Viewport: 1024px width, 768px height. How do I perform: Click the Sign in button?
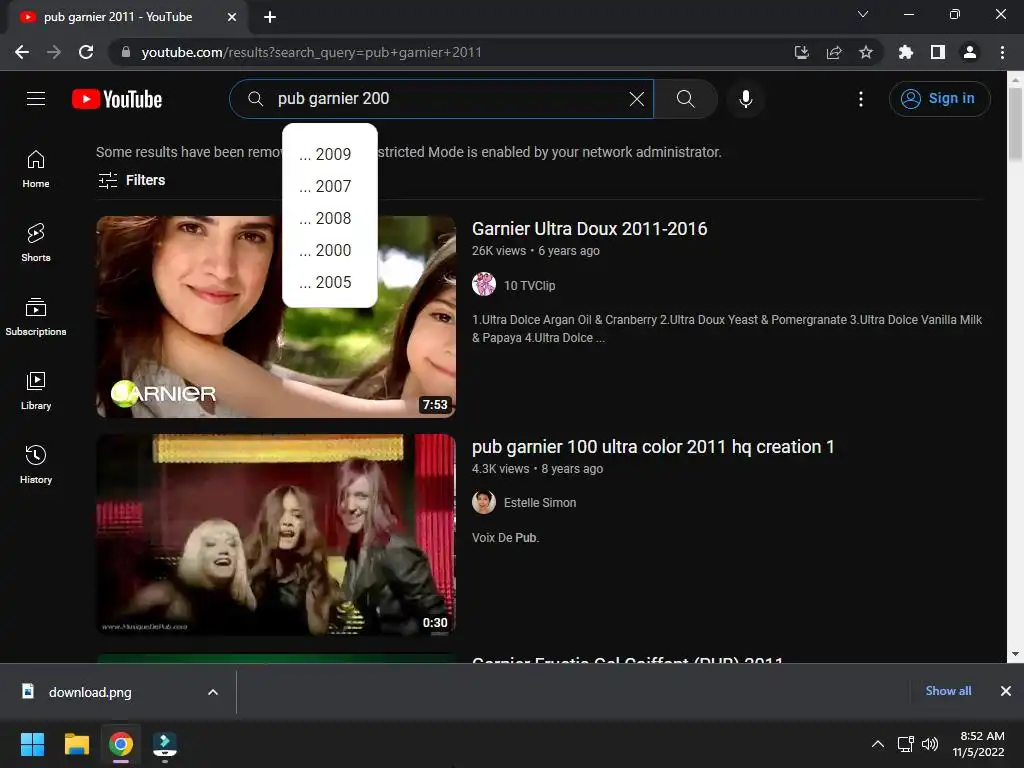[x=939, y=99]
